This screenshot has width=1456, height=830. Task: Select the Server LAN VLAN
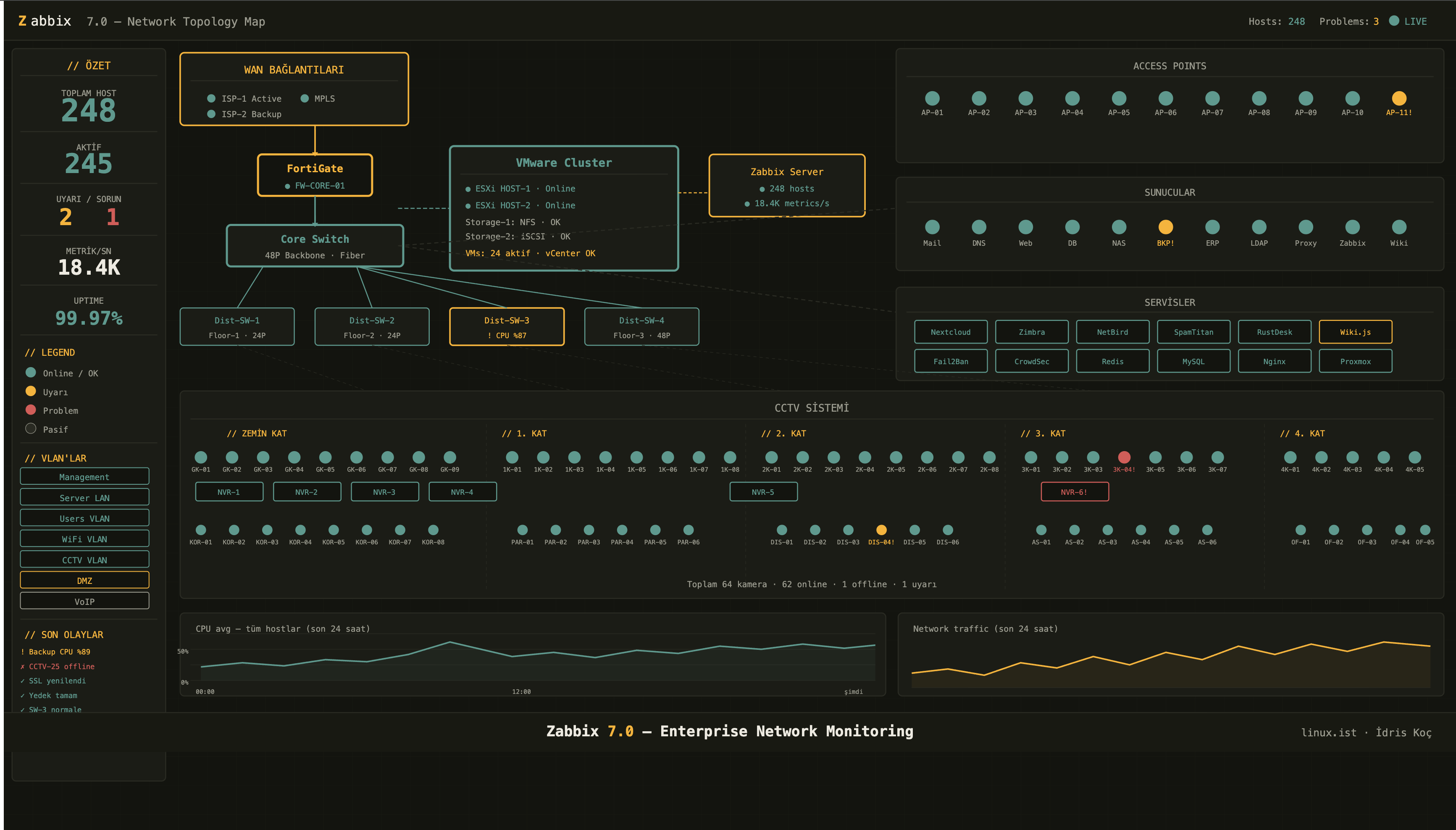[x=84, y=497]
